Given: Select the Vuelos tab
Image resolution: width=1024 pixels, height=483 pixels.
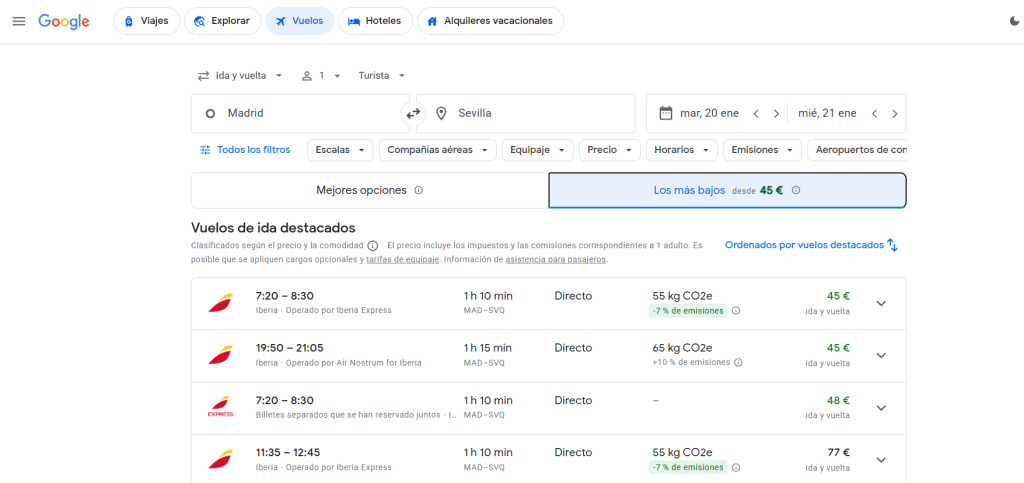Looking at the screenshot, I should (300, 21).
